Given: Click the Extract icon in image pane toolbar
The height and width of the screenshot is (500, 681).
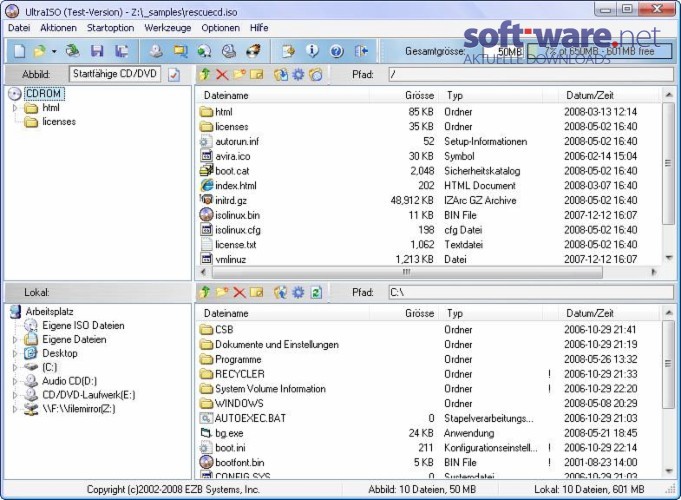Looking at the screenshot, I should pos(281,75).
